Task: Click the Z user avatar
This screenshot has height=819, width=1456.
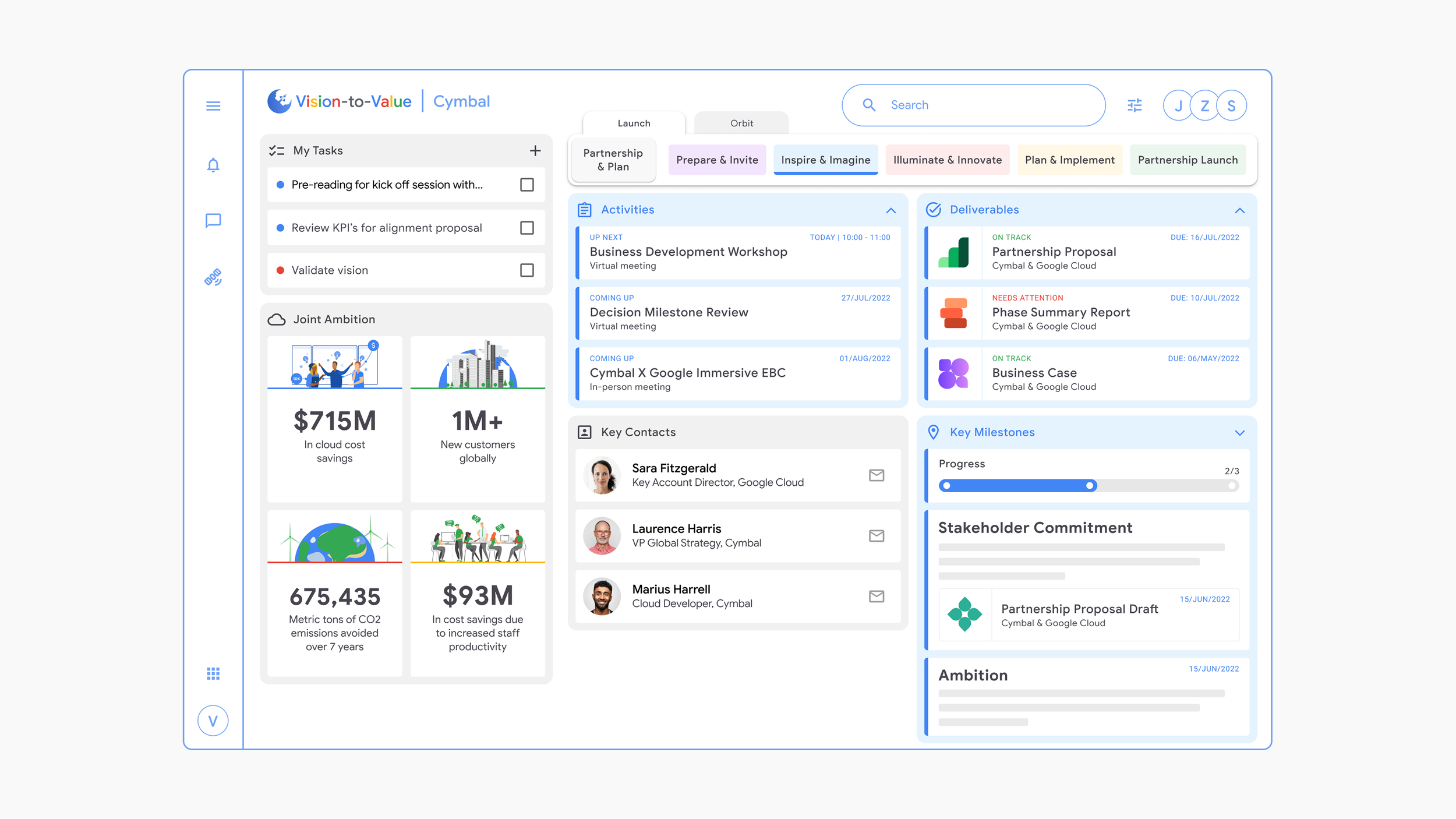Action: click(1205, 105)
